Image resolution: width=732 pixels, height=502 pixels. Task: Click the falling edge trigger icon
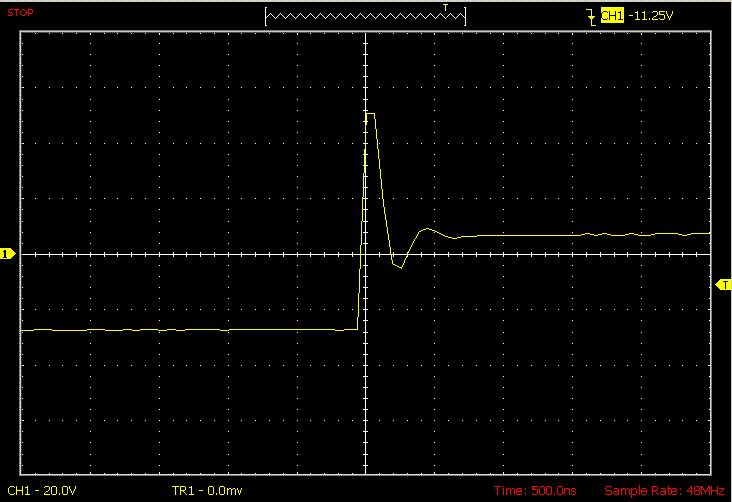click(591, 16)
